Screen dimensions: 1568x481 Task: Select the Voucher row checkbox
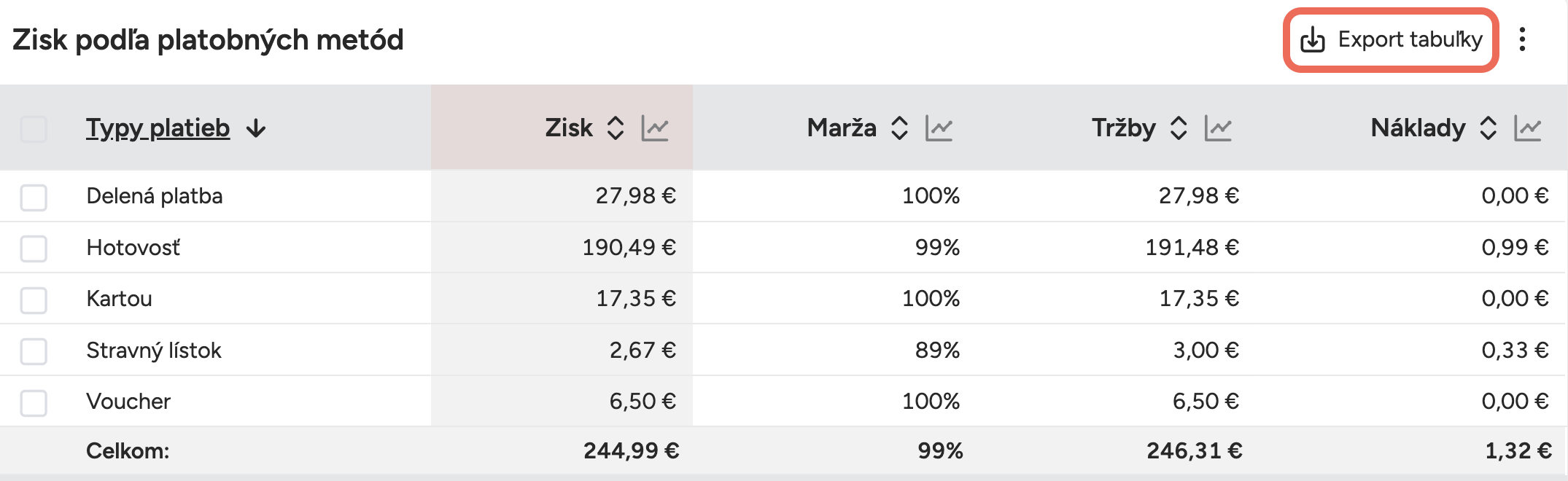pos(34,401)
